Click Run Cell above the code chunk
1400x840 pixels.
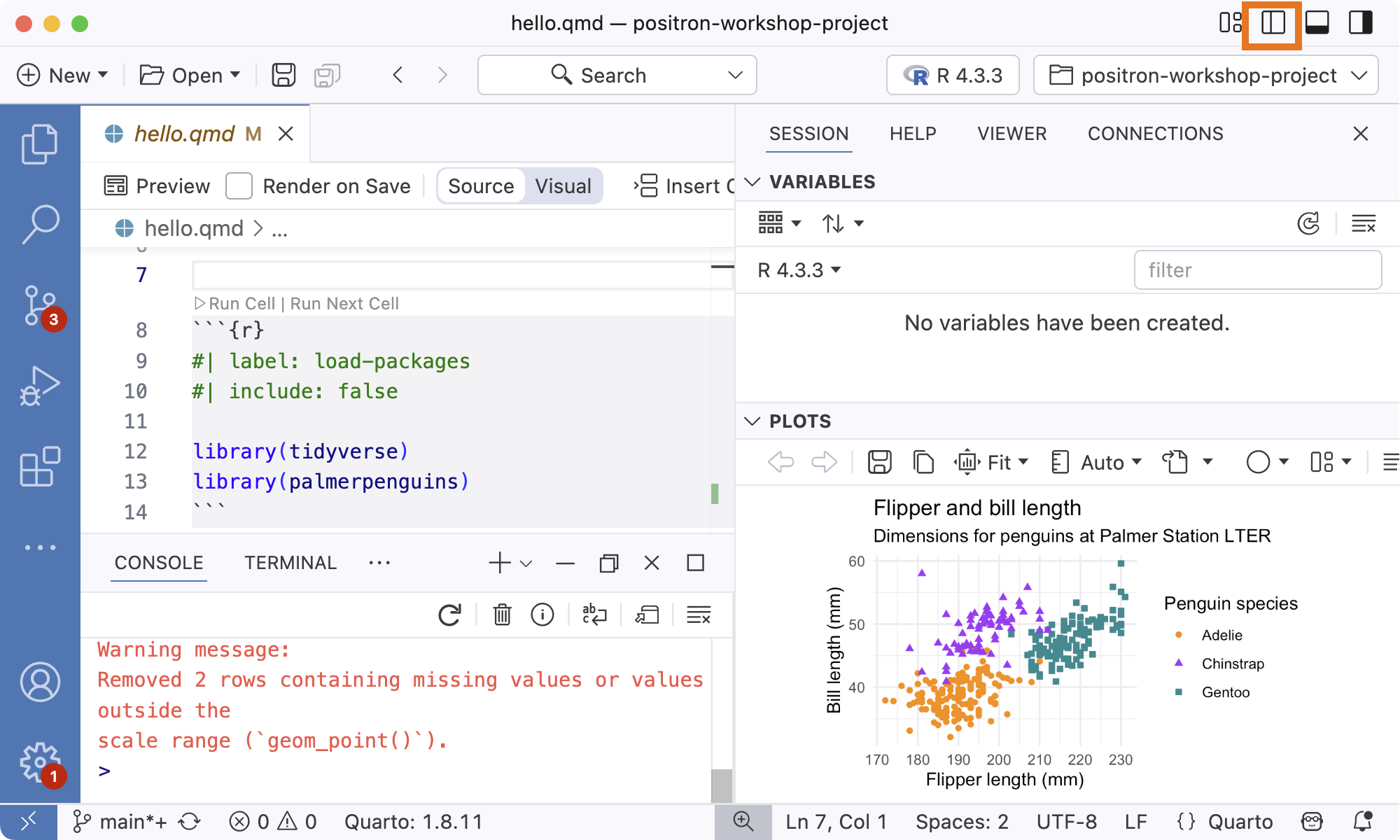pyautogui.click(x=234, y=304)
